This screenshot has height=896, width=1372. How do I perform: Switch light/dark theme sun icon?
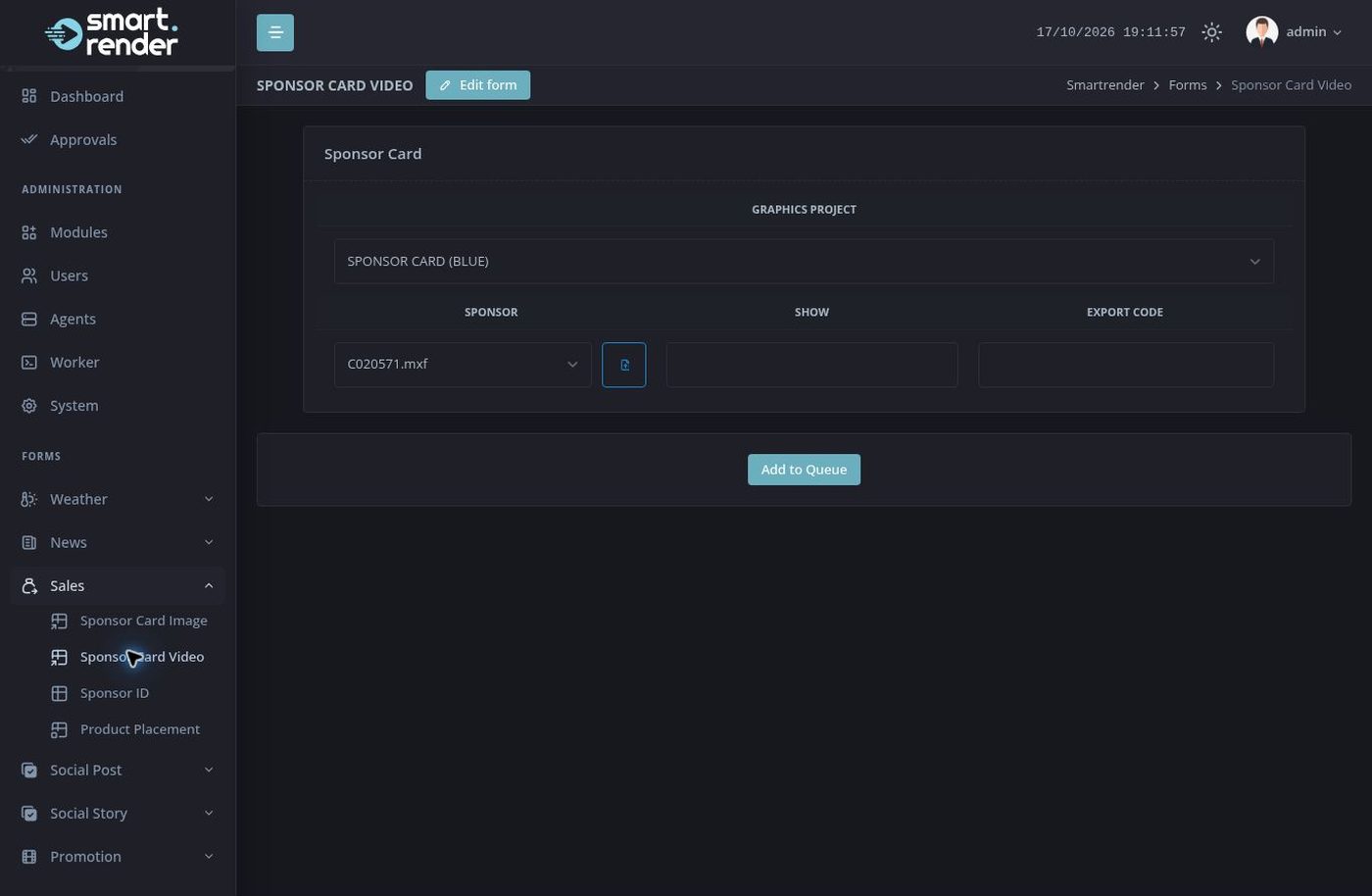coord(1212,32)
